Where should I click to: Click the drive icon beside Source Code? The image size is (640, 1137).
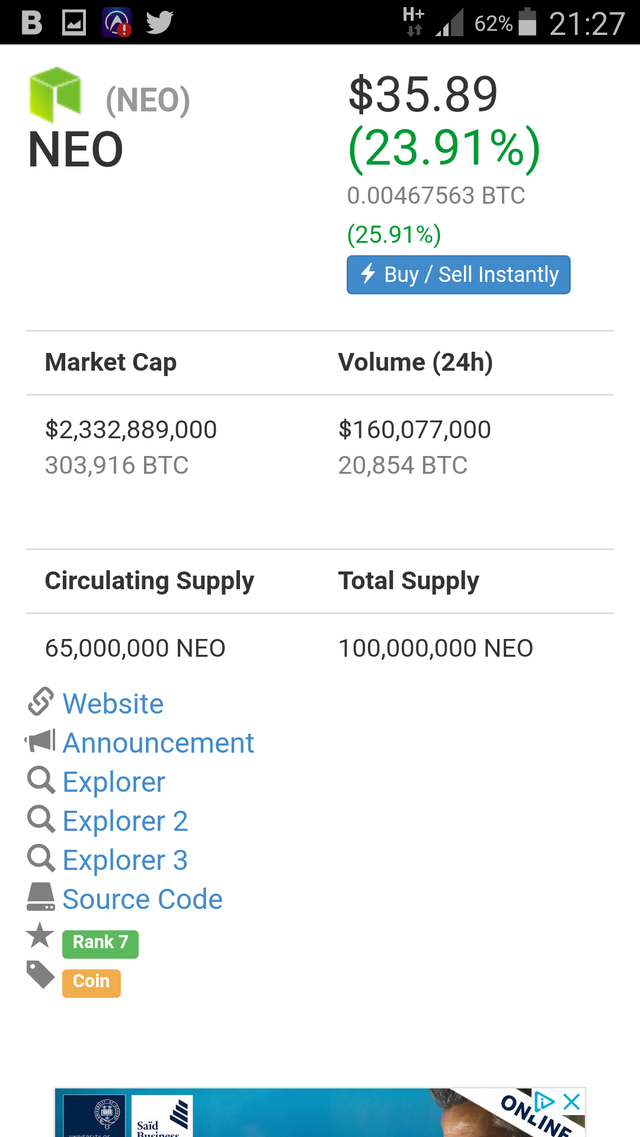point(41,898)
